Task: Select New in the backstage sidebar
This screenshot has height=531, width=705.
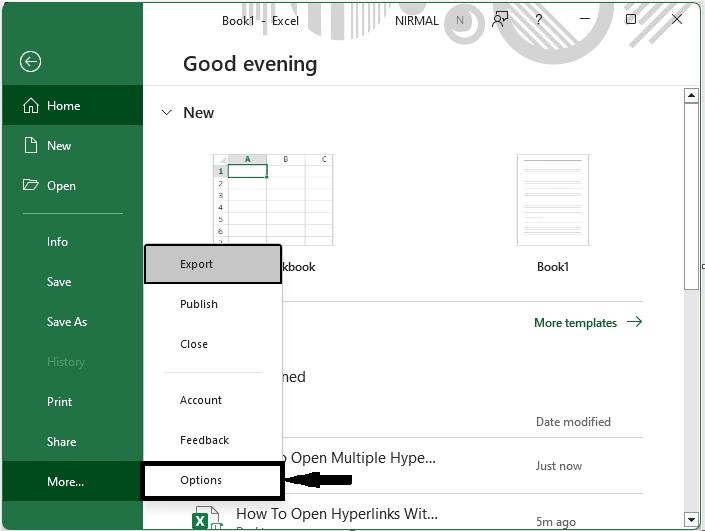Action: coord(72,146)
